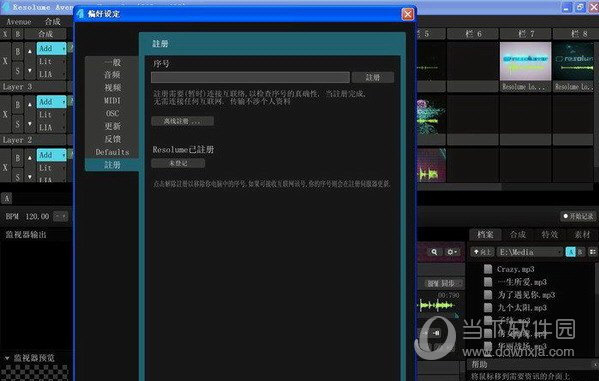Select the OSC preferences tab

pyautogui.click(x=112, y=113)
